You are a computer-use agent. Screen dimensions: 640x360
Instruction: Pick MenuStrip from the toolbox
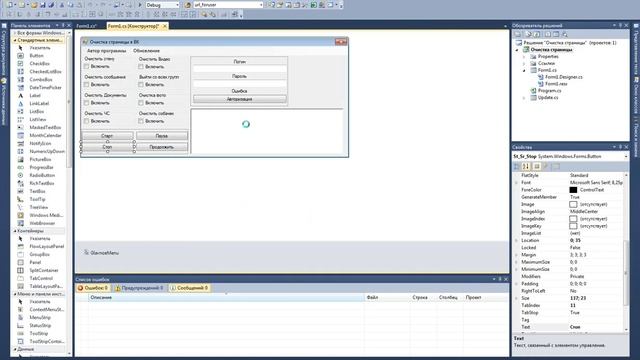point(40,318)
